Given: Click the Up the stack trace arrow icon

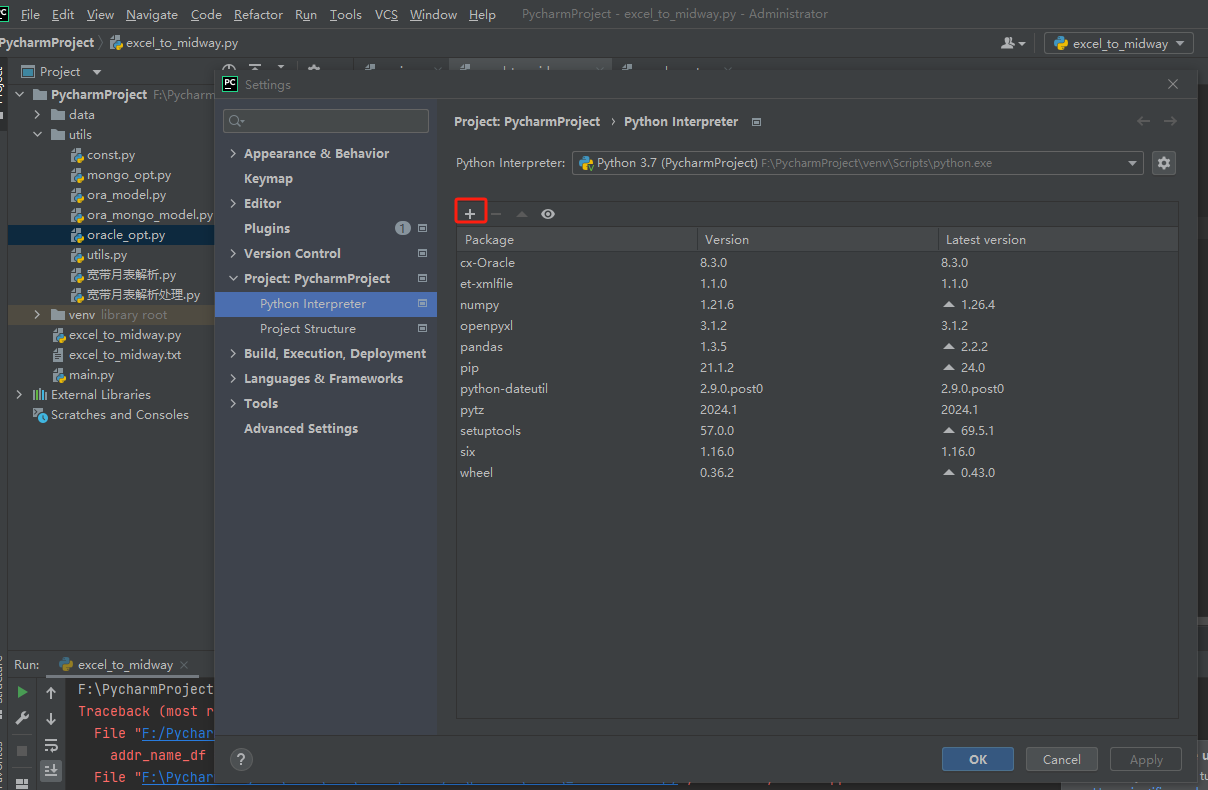Looking at the screenshot, I should [50, 691].
